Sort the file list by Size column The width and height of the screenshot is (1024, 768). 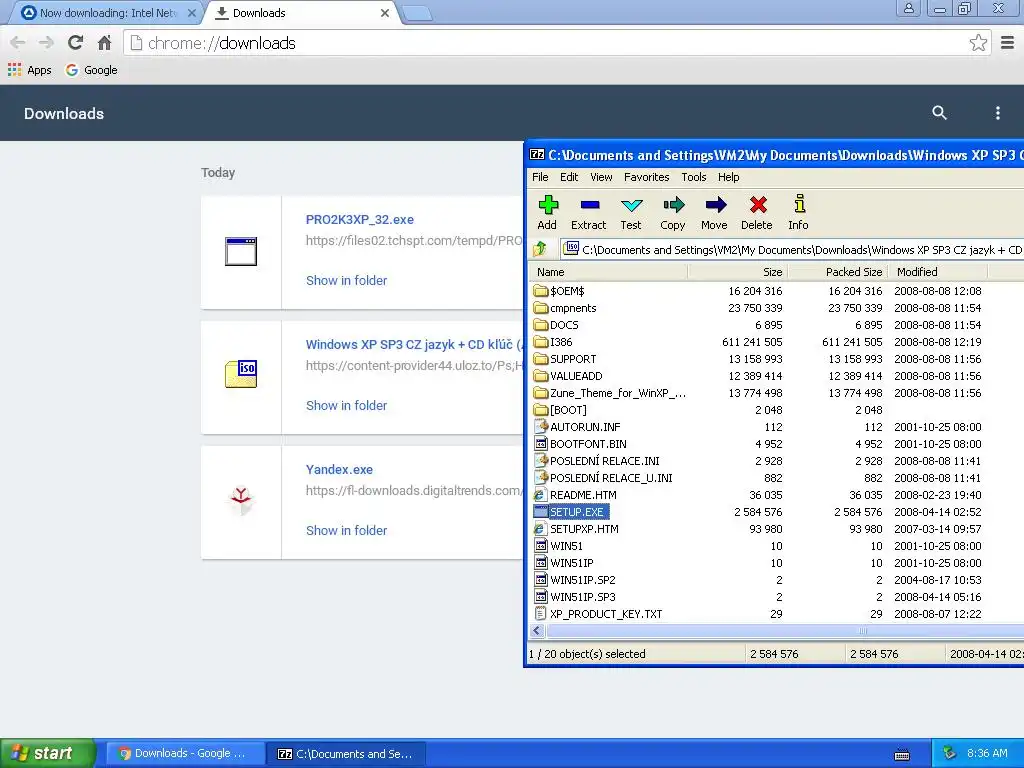point(737,272)
